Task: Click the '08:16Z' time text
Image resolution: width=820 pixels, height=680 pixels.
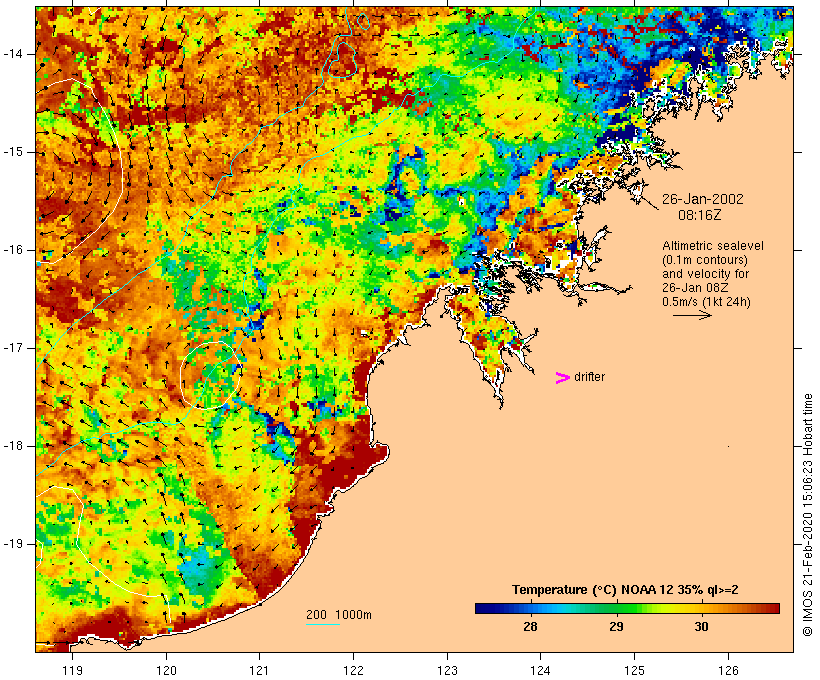Action: point(700,215)
